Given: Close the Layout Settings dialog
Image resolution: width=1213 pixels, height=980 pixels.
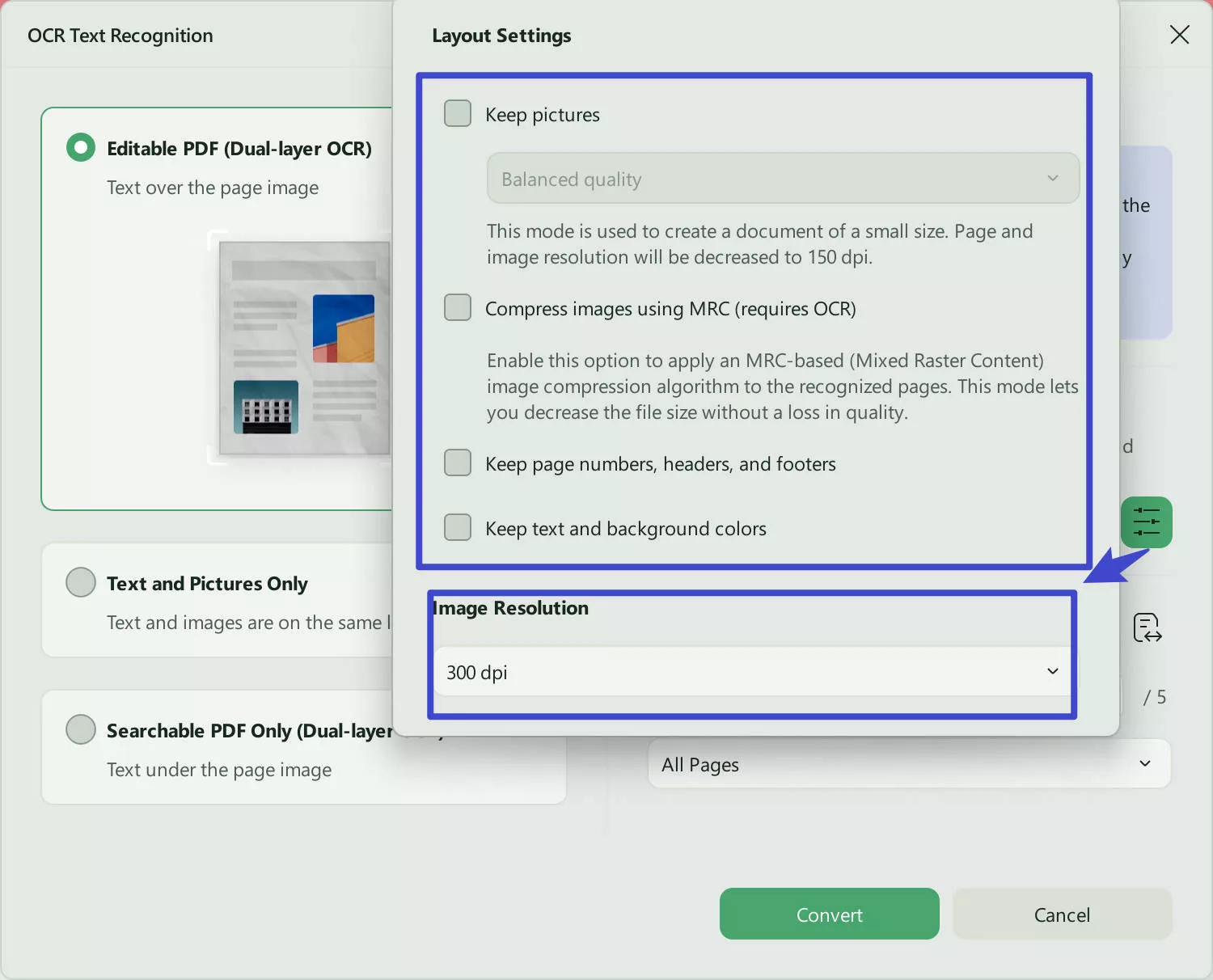Looking at the screenshot, I should (1179, 35).
